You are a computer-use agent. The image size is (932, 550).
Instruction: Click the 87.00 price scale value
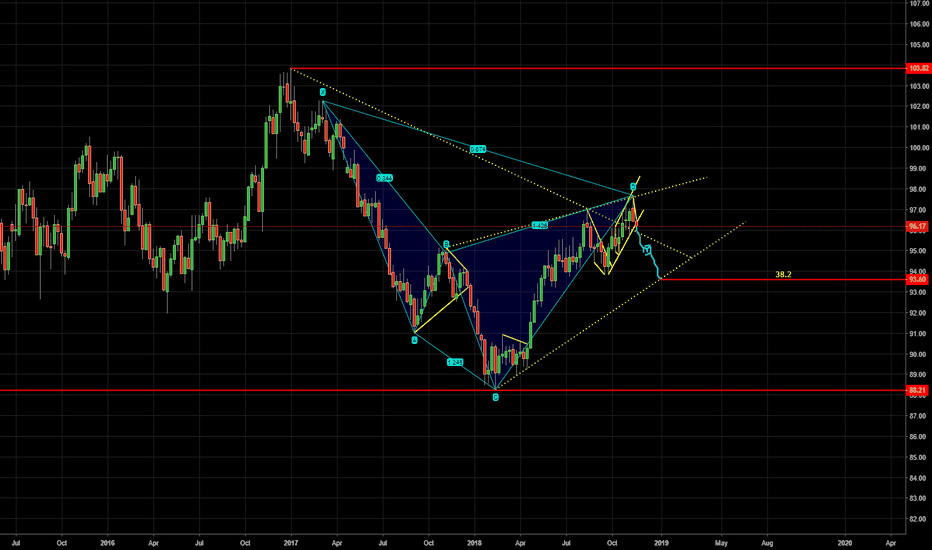pyautogui.click(x=920, y=416)
